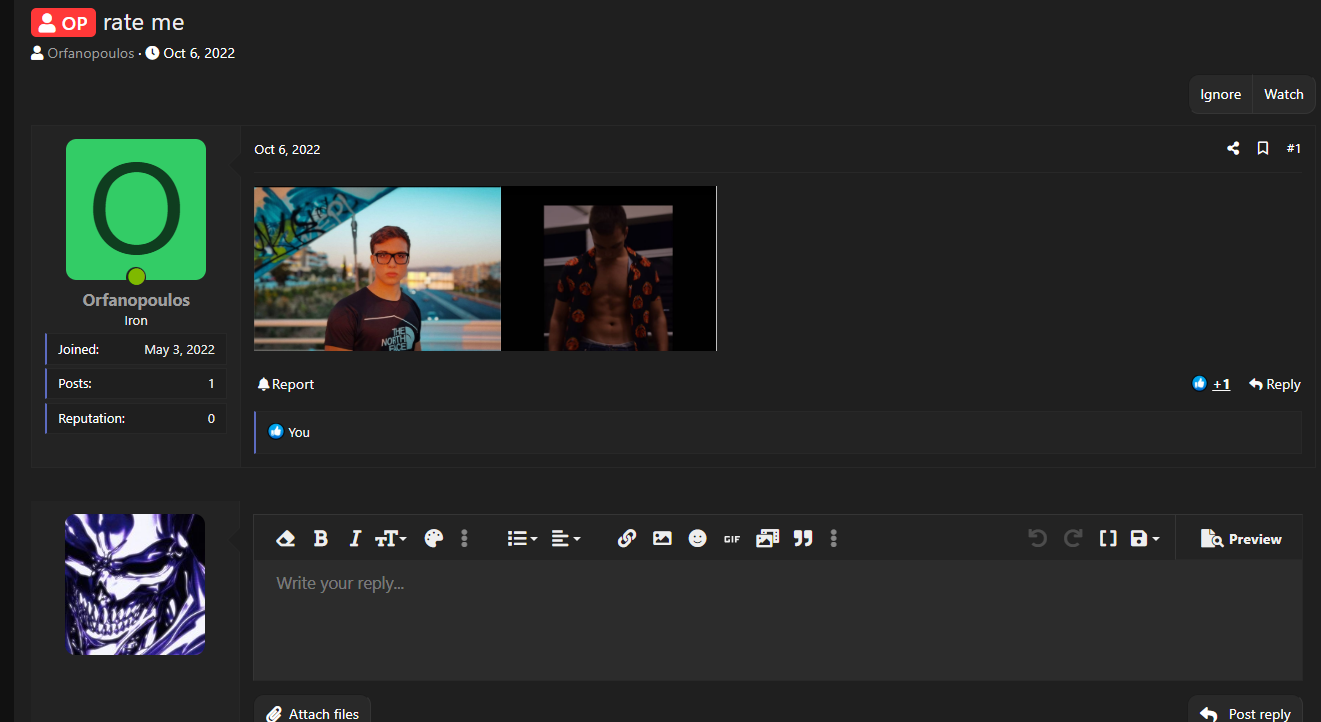The height and width of the screenshot is (722, 1321).
Task: Toggle italic formatting in reply editor
Action: [x=354, y=539]
